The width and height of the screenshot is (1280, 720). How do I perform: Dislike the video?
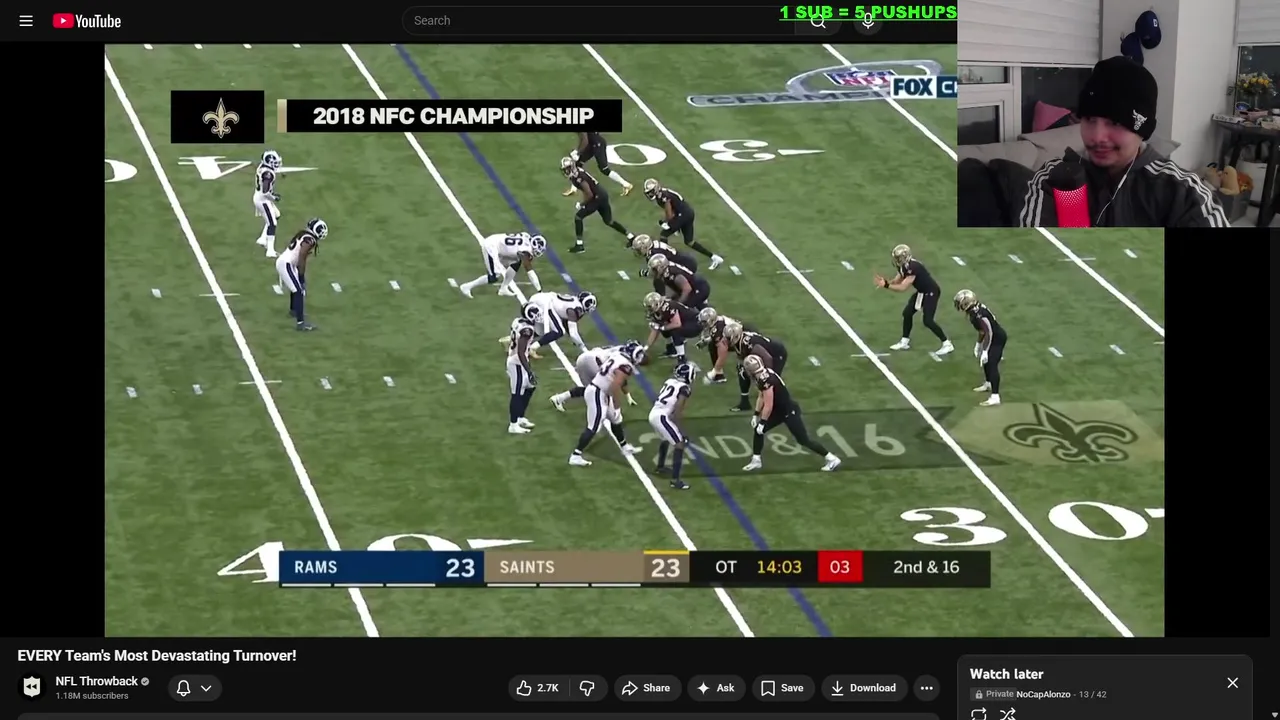point(587,688)
